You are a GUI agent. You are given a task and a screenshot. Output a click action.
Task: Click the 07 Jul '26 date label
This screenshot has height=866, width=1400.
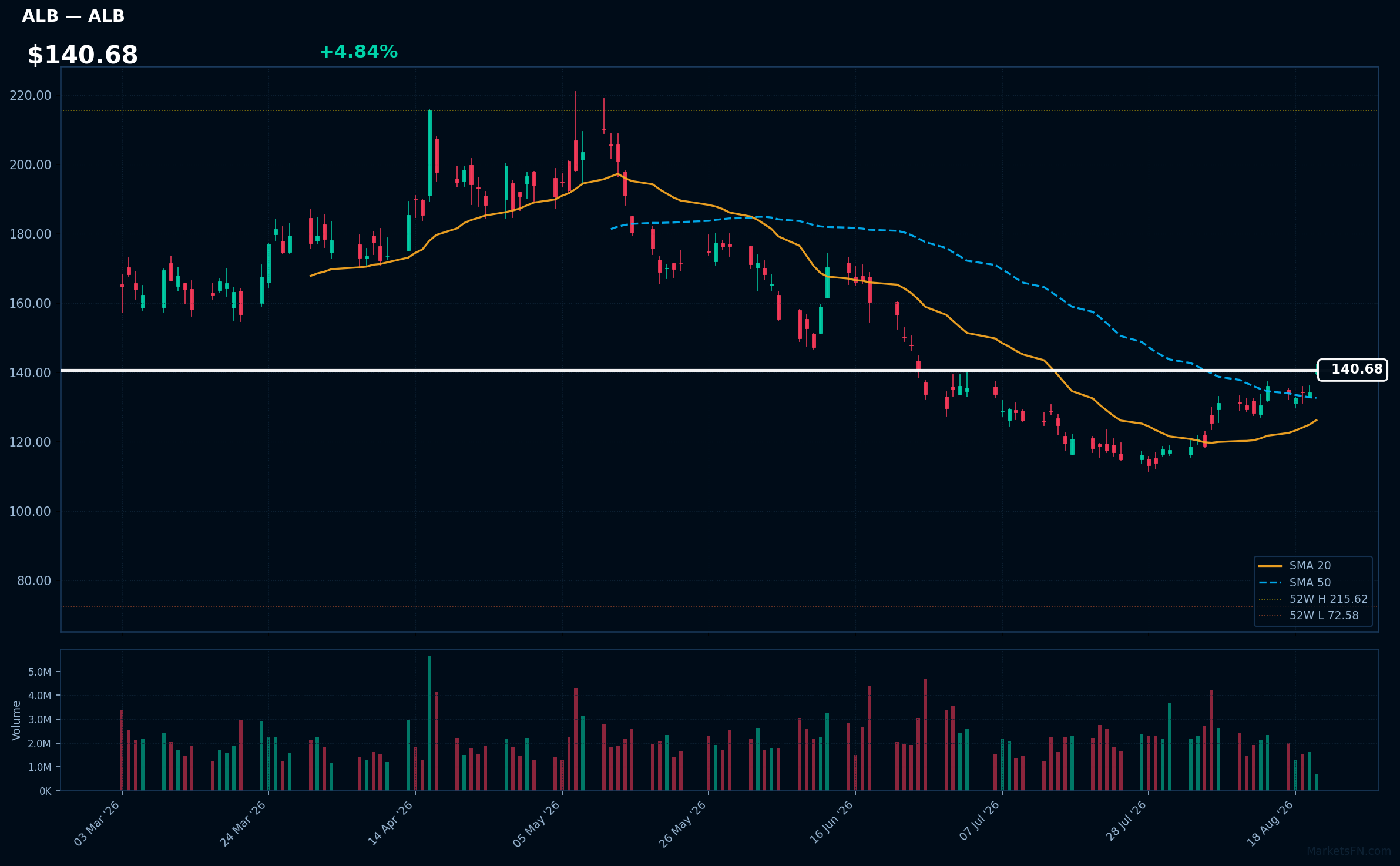click(x=979, y=821)
